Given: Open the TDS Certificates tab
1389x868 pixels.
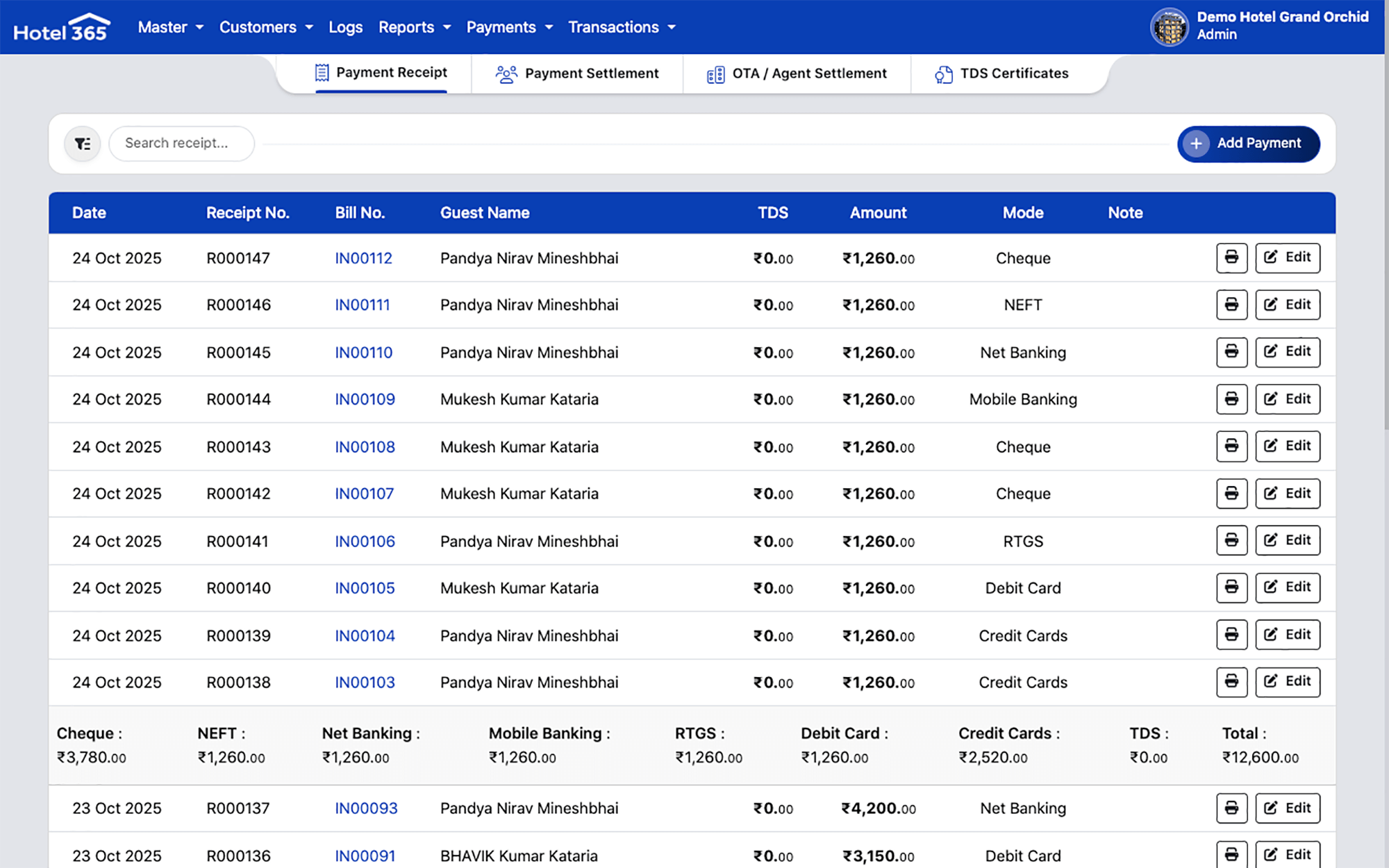Looking at the screenshot, I should tap(1001, 74).
